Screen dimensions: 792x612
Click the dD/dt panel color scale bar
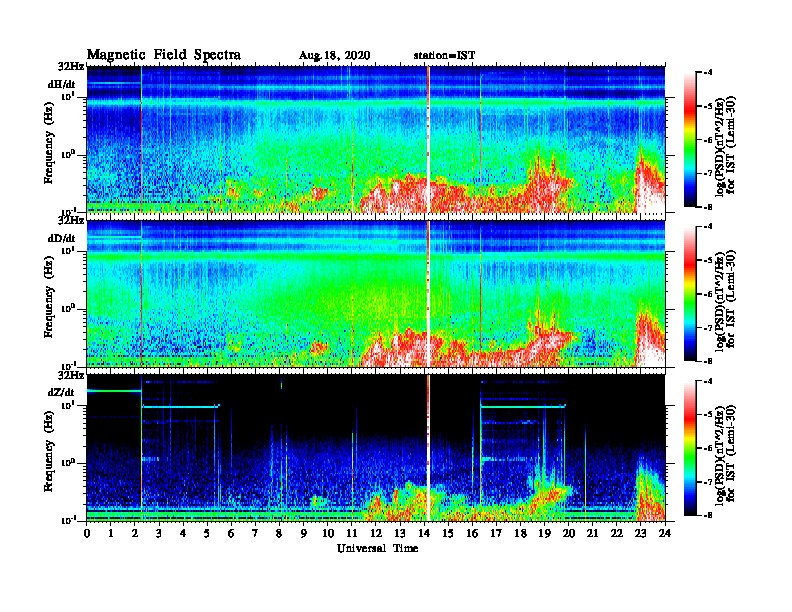point(689,293)
